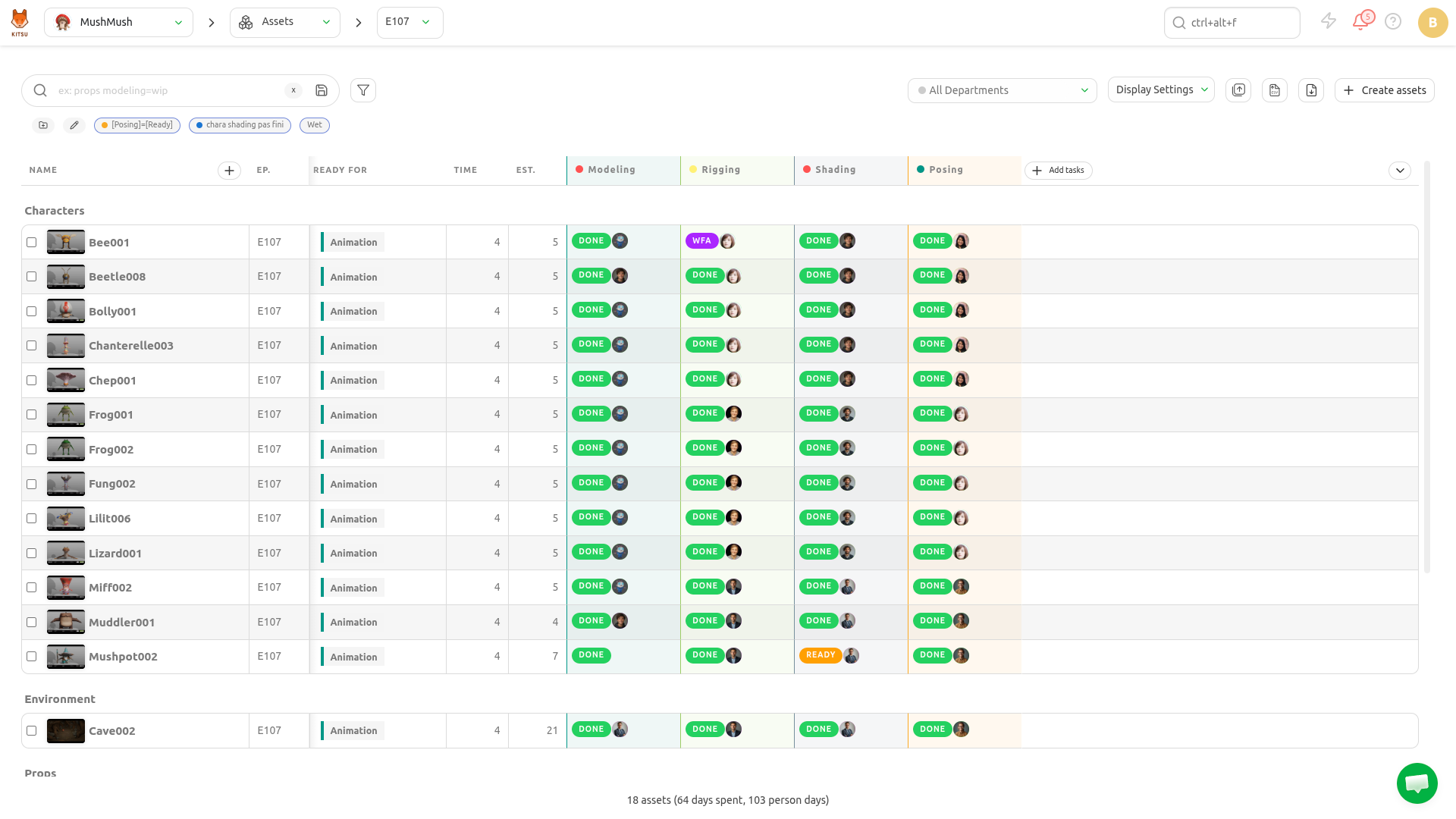
Task: Expand the Display Settings dropdown
Action: click(x=1161, y=89)
